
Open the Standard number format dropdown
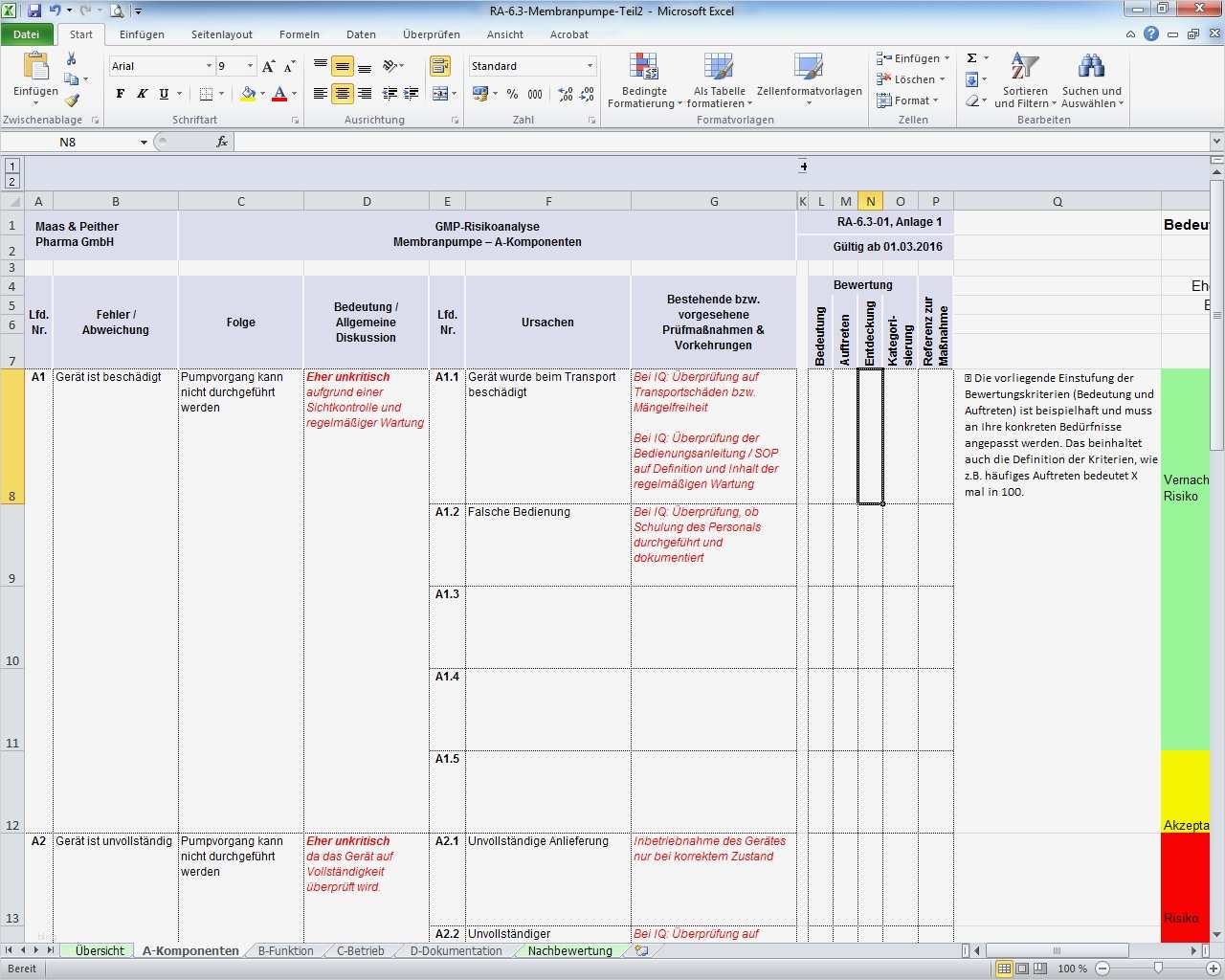coord(590,66)
